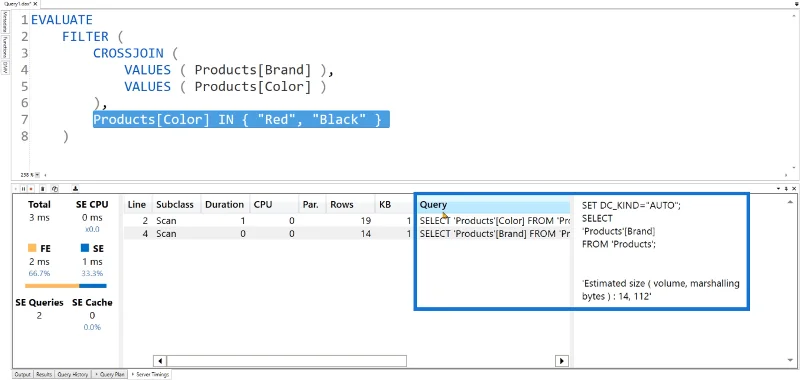Viewport: 800px width, 380px height.
Task: Open the DMV side panel tab
Action: [x=5, y=67]
